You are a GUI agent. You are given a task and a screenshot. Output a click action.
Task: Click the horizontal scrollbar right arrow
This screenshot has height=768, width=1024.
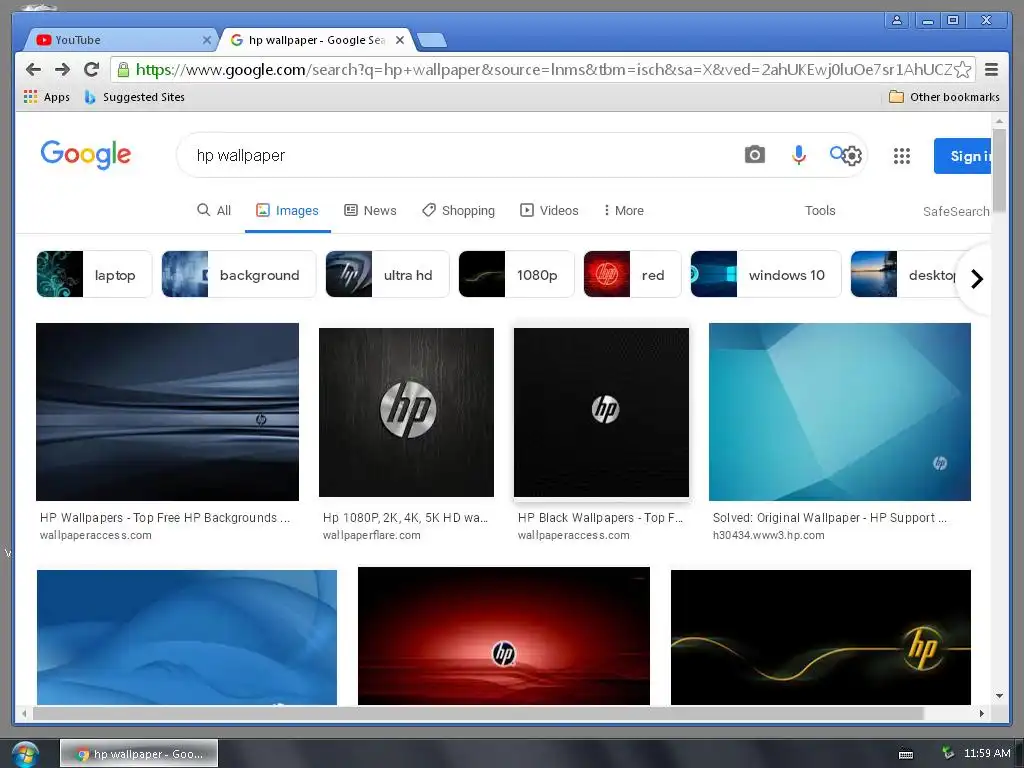pyautogui.click(x=982, y=713)
